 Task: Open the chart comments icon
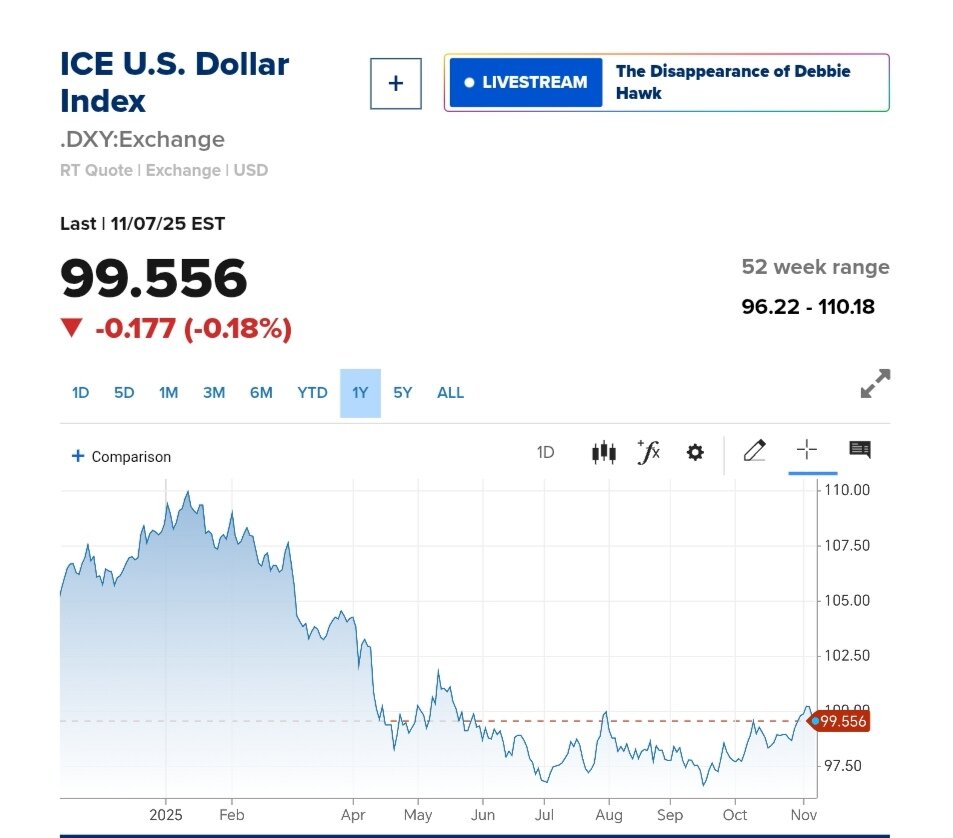pos(860,450)
